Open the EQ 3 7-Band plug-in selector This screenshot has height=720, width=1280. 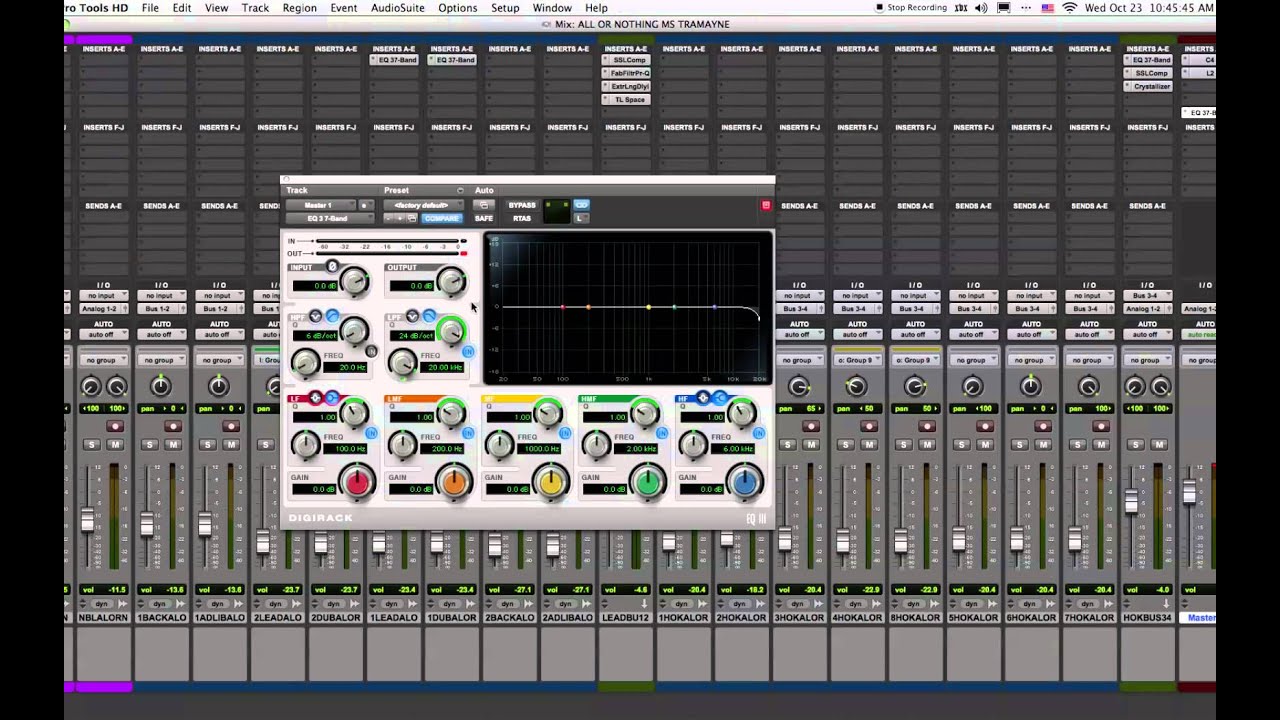(330, 218)
